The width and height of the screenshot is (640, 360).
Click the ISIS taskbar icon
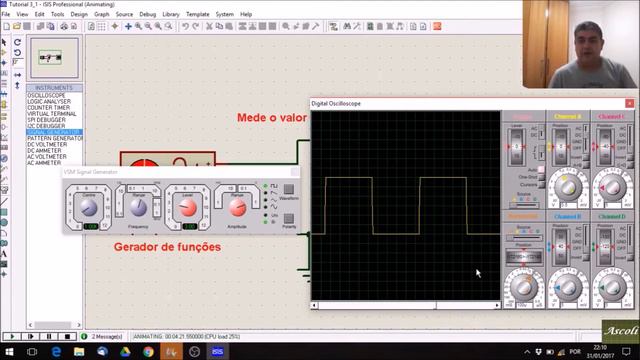coord(218,351)
